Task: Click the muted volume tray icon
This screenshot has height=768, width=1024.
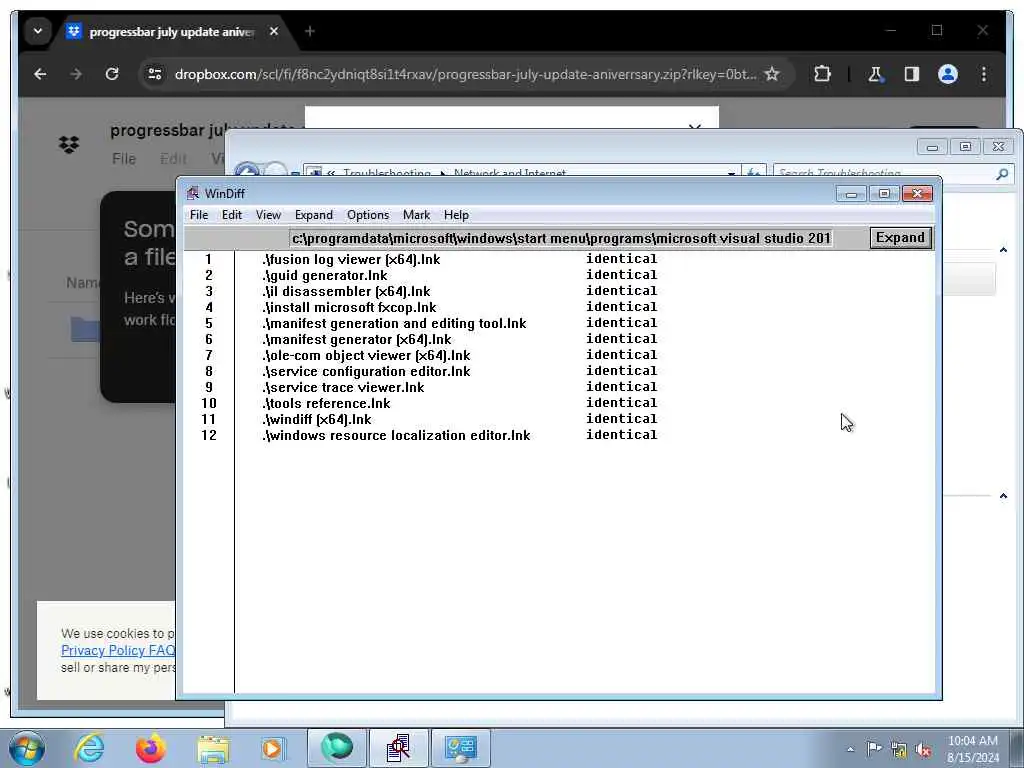Action: pyautogui.click(x=923, y=750)
